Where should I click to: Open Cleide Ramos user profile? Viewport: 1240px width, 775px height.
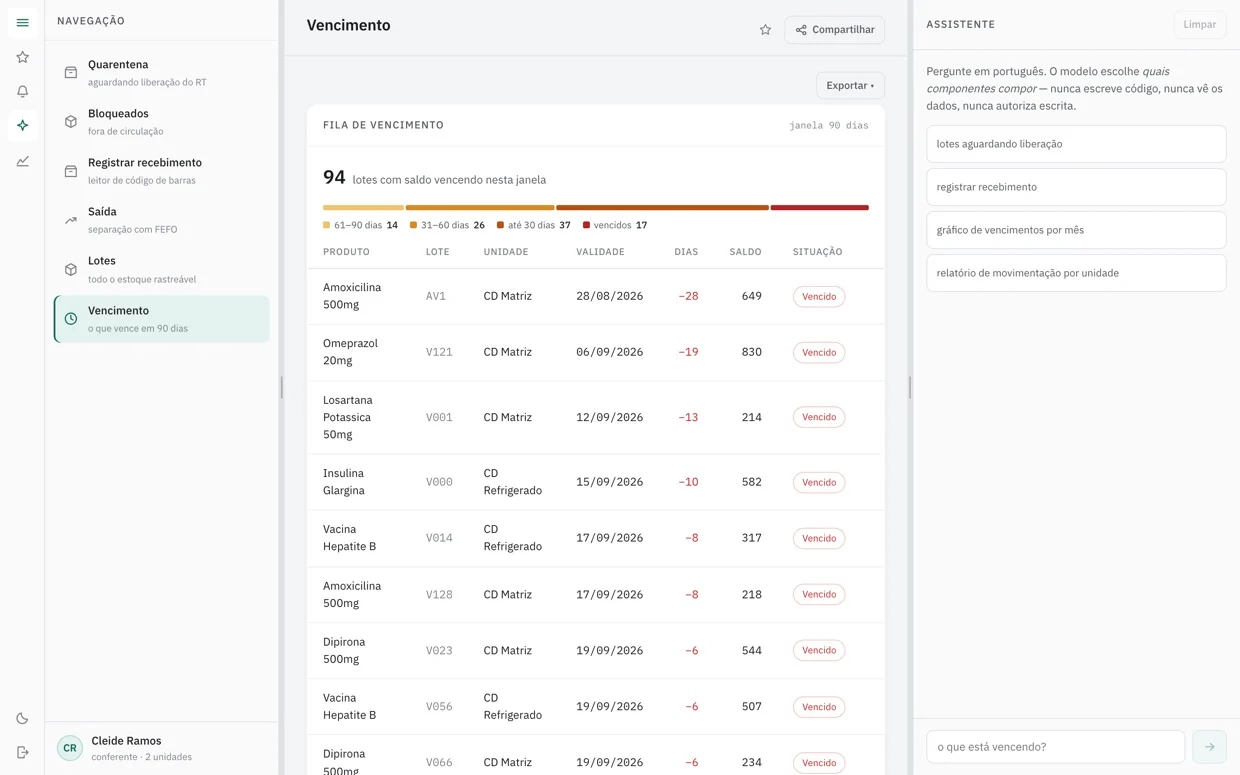(x=162, y=748)
